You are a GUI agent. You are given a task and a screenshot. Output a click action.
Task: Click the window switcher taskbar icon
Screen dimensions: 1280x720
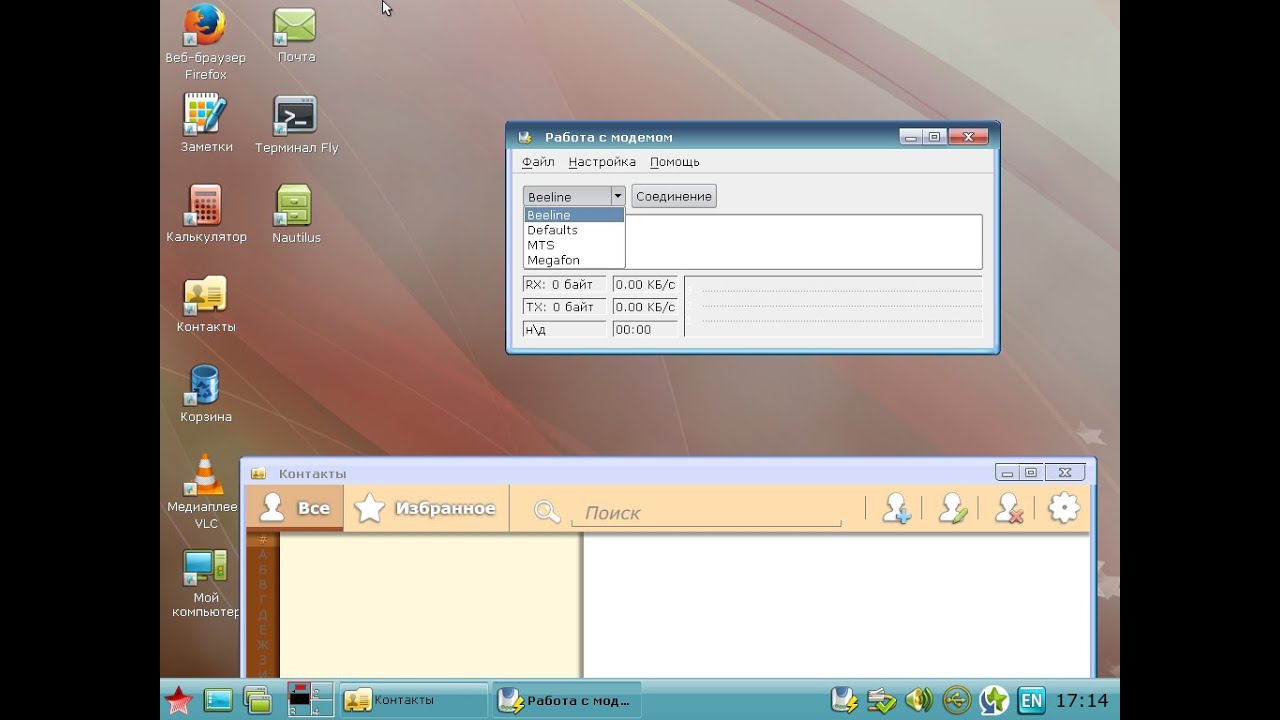point(257,701)
